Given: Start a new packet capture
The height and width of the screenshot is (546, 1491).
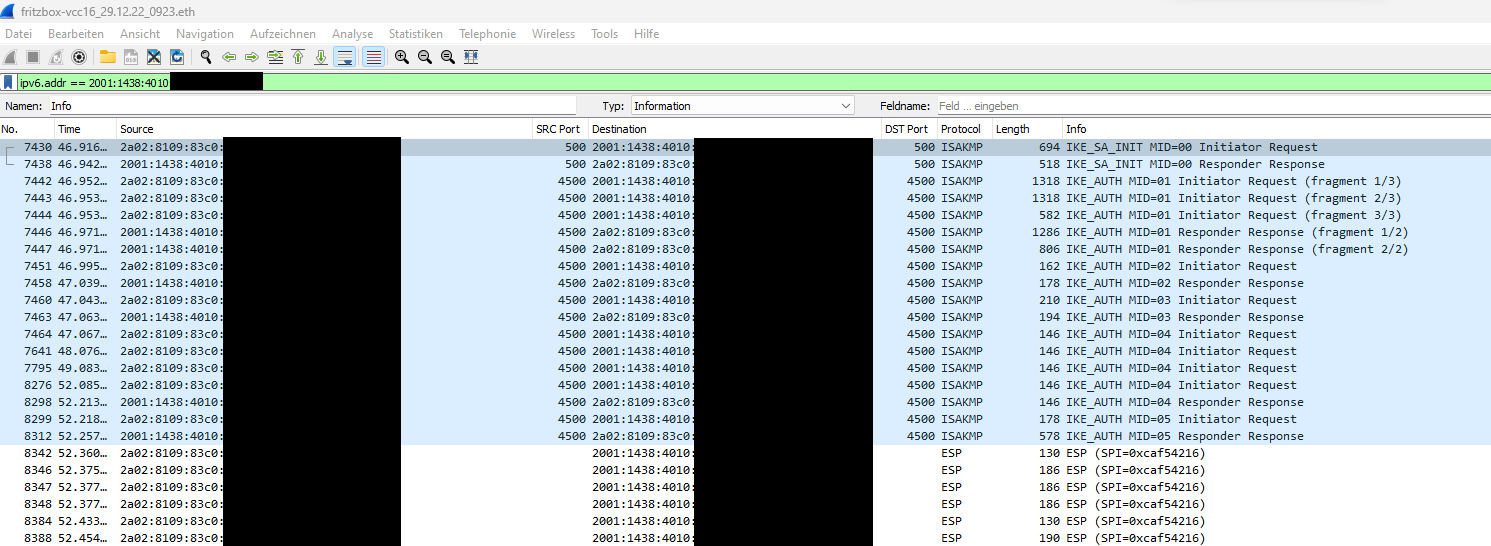Looking at the screenshot, I should point(11,57).
